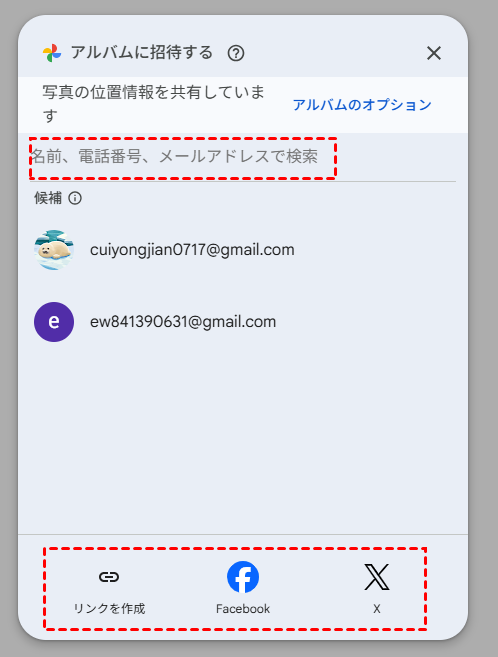Image resolution: width=498 pixels, height=657 pixels.
Task: Close the album invite dialog
Action: [x=434, y=53]
